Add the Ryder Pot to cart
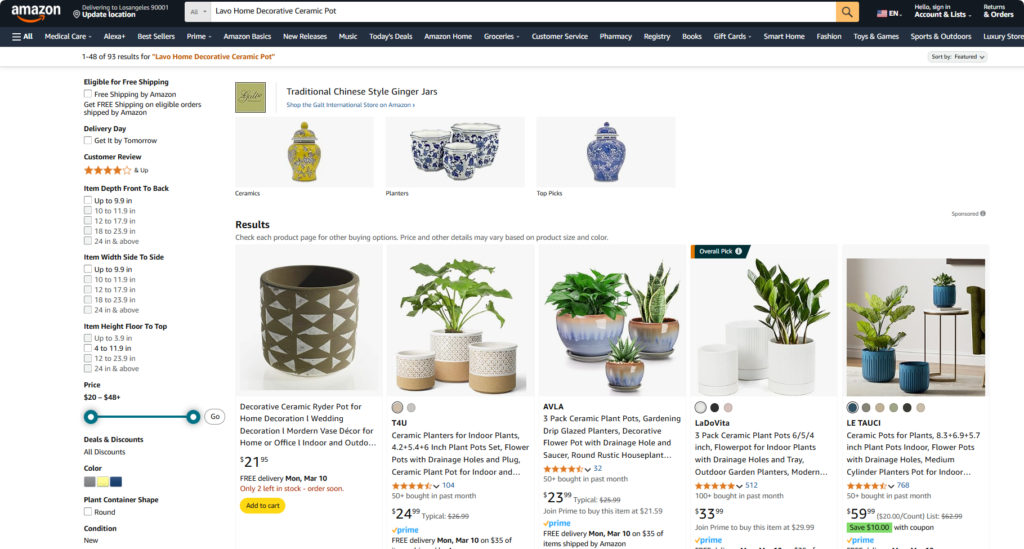Viewport: 1024px width, 549px height. click(x=263, y=505)
